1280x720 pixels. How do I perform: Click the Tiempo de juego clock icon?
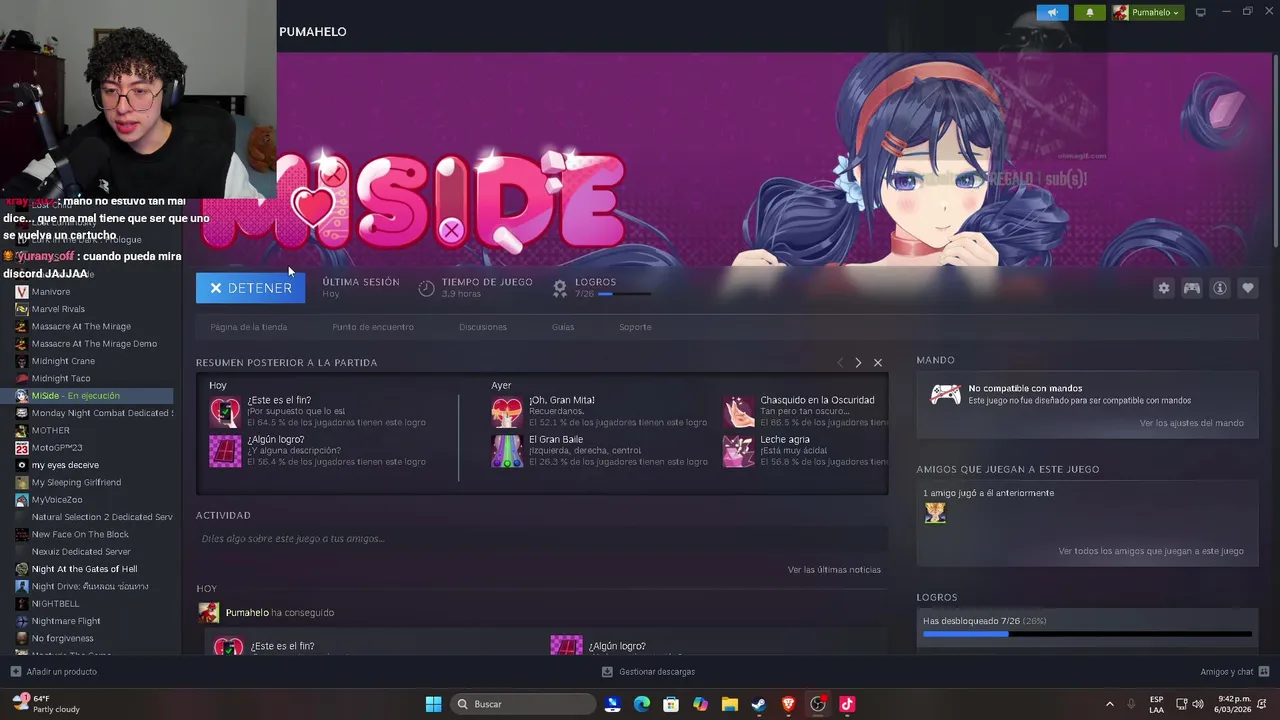pos(426,288)
